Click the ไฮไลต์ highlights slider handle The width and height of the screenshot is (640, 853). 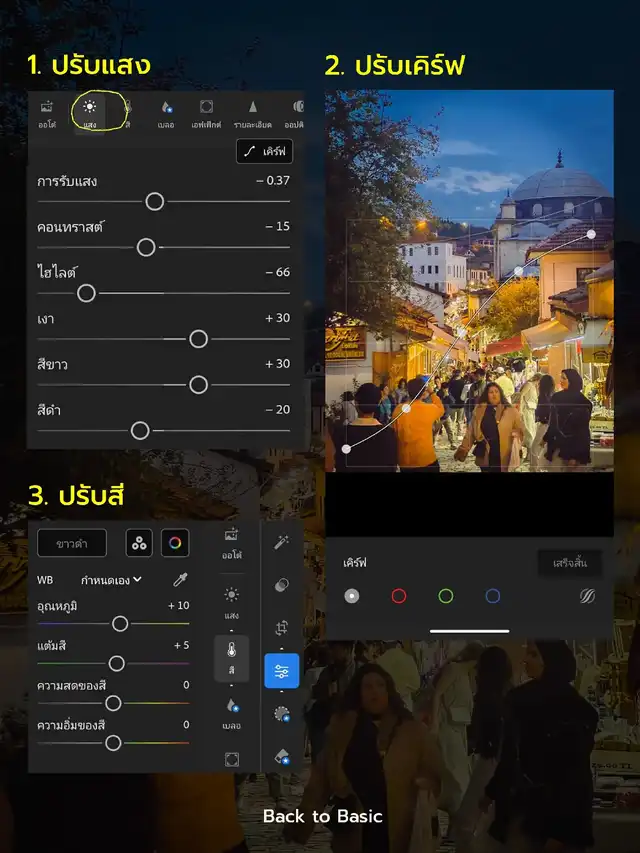click(x=86, y=293)
